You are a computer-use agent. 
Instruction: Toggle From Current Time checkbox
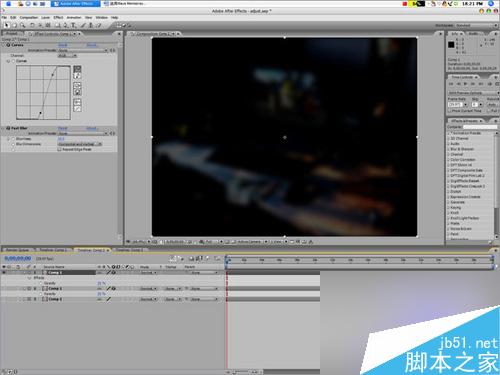pos(450,110)
